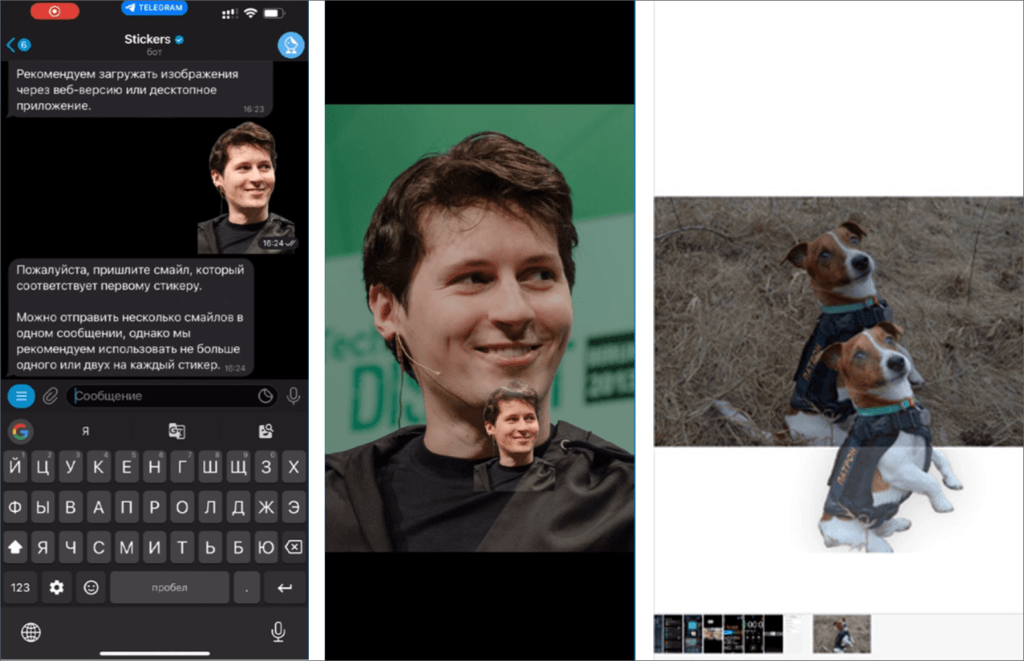Viewport: 1024px width, 661px height.
Task: Tap the Э key
Action: pos(294,507)
